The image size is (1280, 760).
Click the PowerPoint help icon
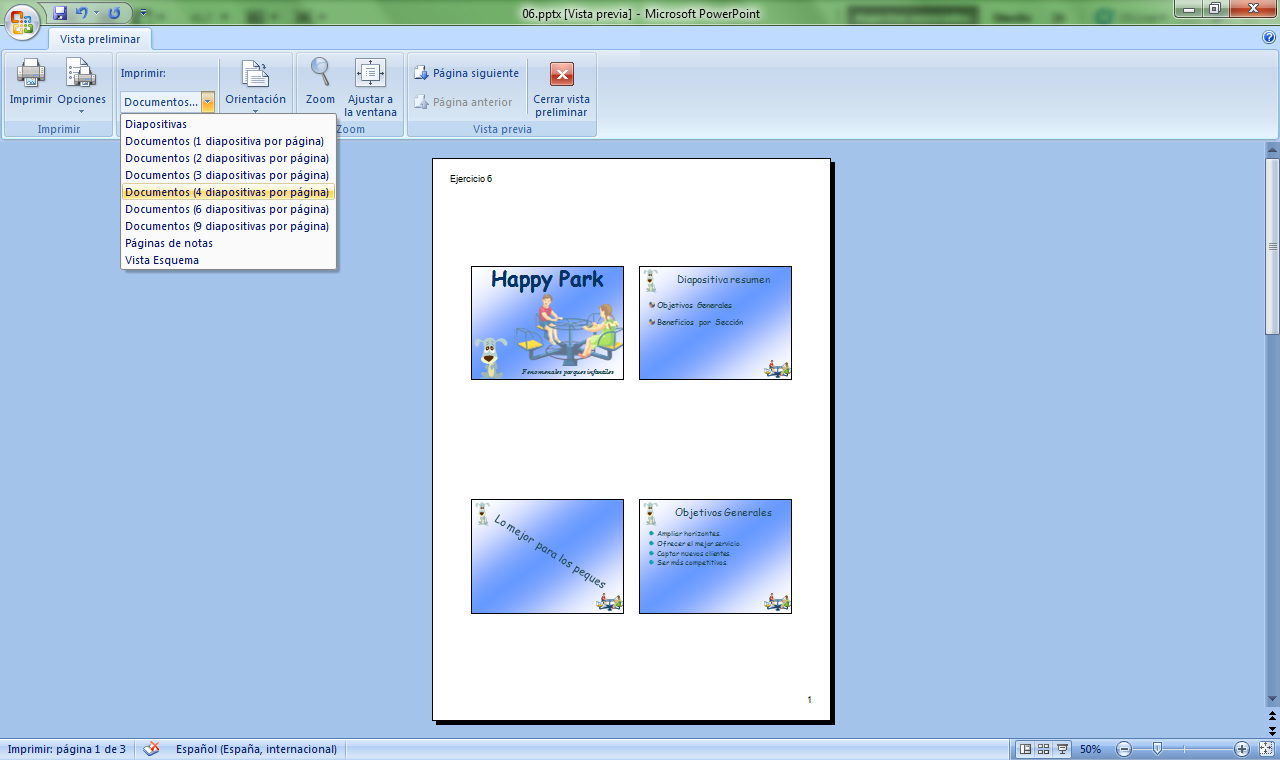coord(1269,37)
